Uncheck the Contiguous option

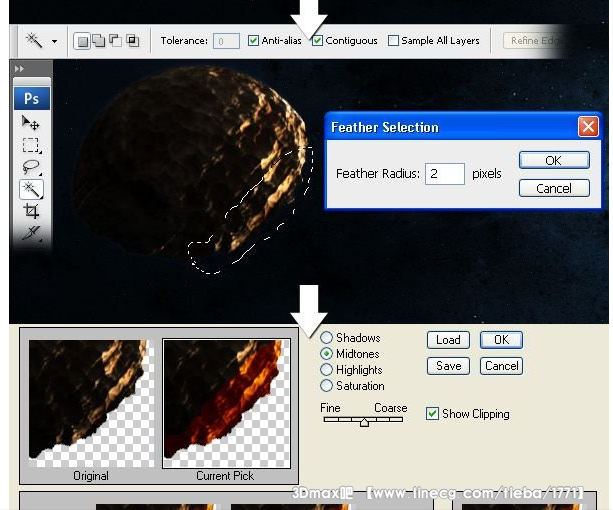pyautogui.click(x=317, y=41)
